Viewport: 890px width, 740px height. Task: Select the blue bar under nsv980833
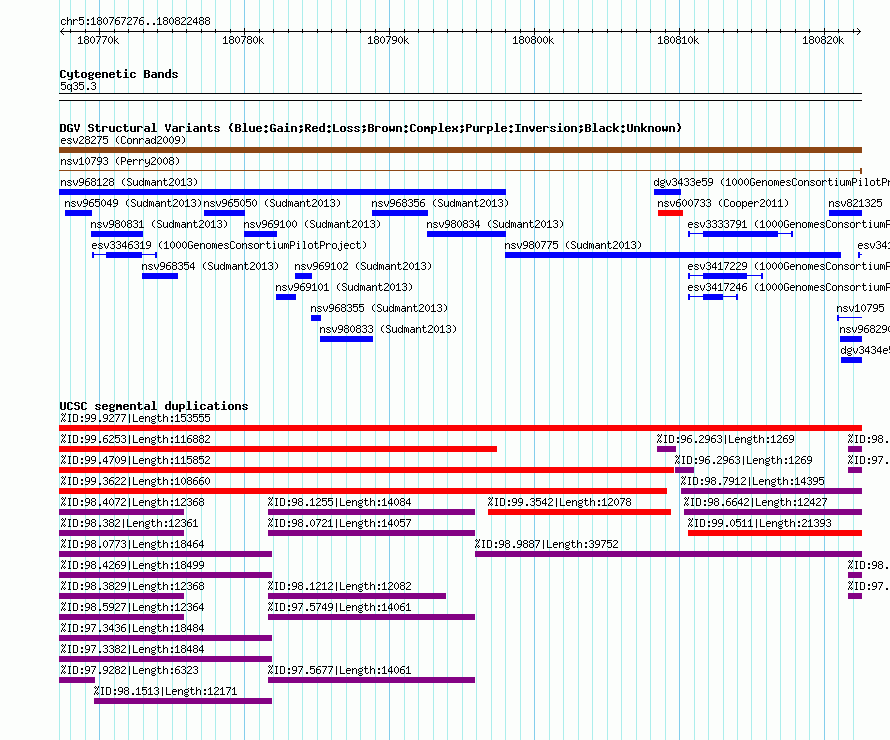tap(346, 339)
